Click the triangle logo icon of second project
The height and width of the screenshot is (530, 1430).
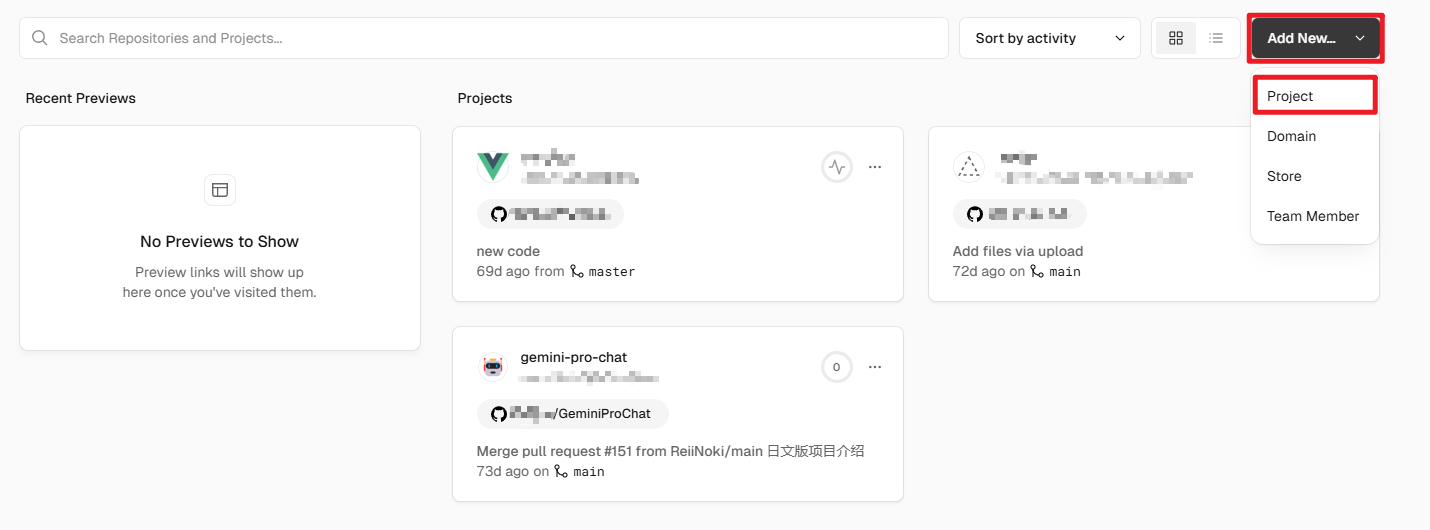(x=968, y=167)
